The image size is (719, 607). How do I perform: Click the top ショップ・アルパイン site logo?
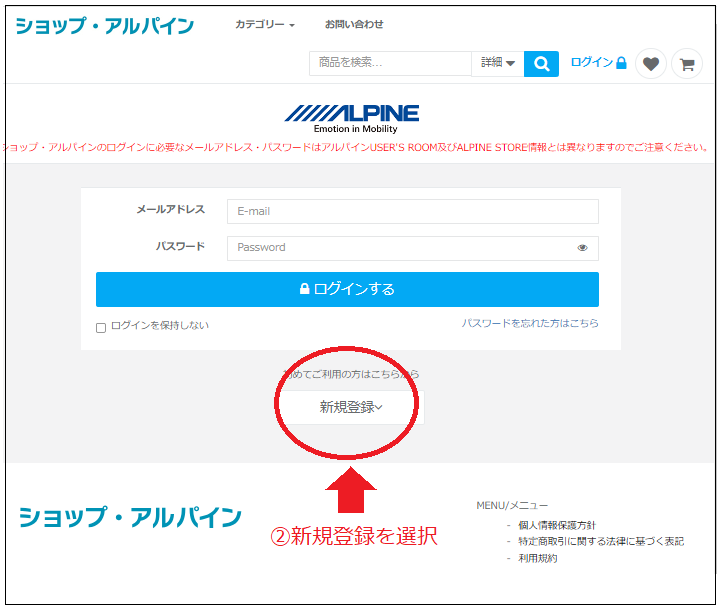click(x=104, y=26)
